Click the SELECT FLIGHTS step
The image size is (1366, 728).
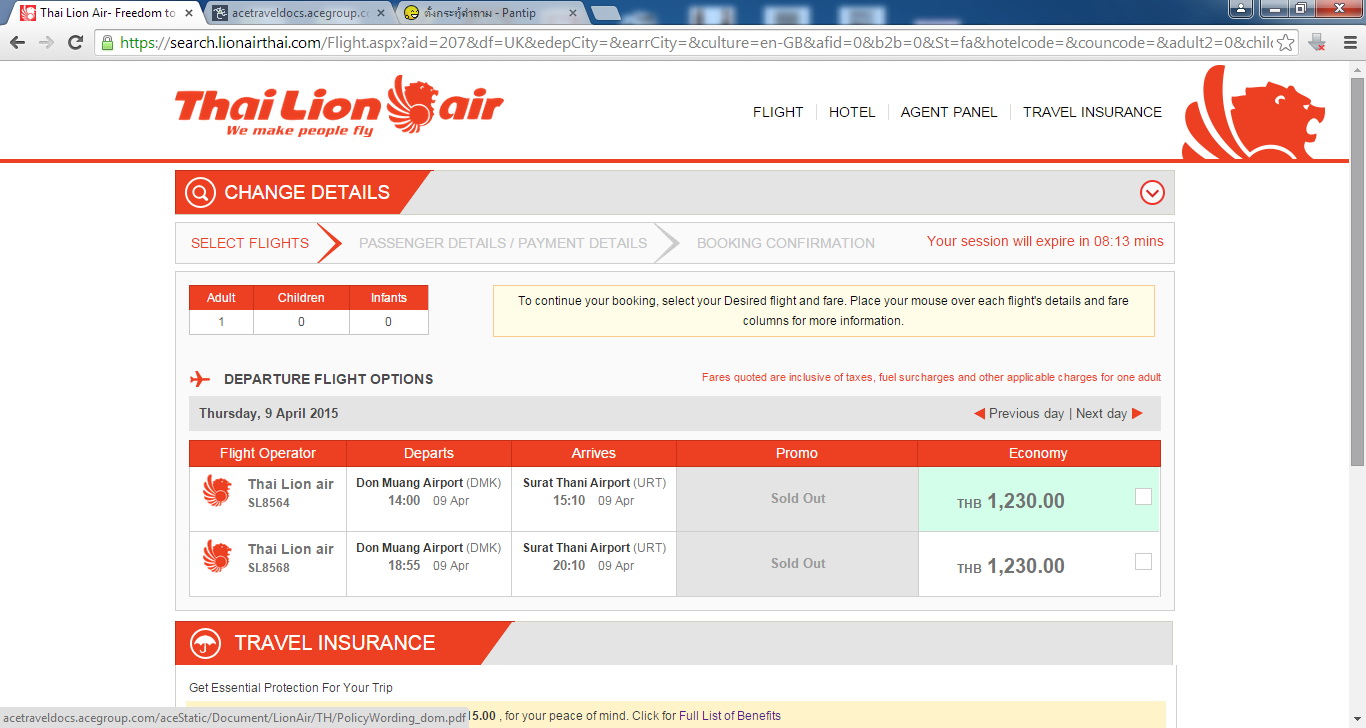coord(250,243)
